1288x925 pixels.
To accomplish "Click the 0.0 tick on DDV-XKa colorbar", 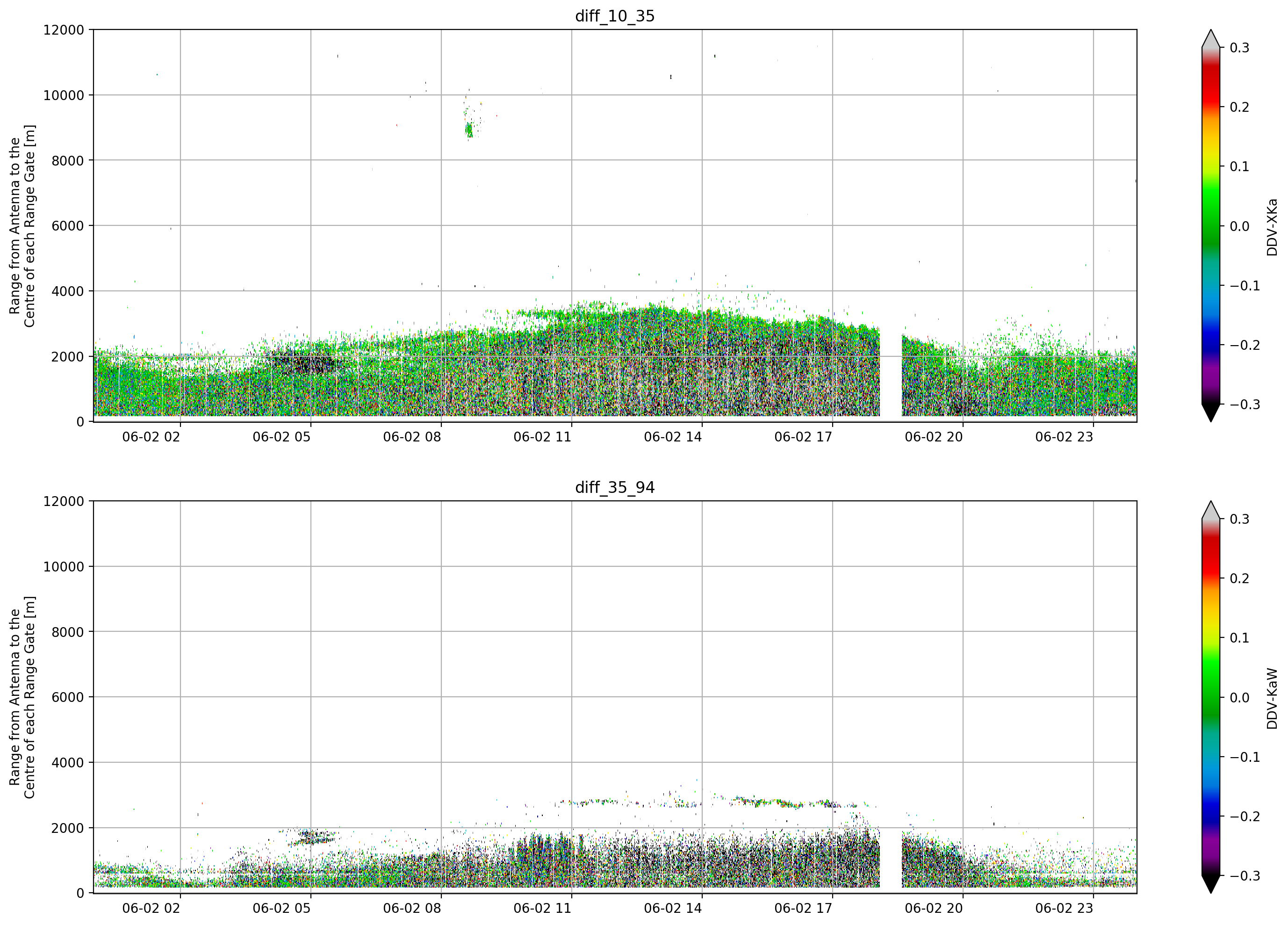I will [1240, 226].
